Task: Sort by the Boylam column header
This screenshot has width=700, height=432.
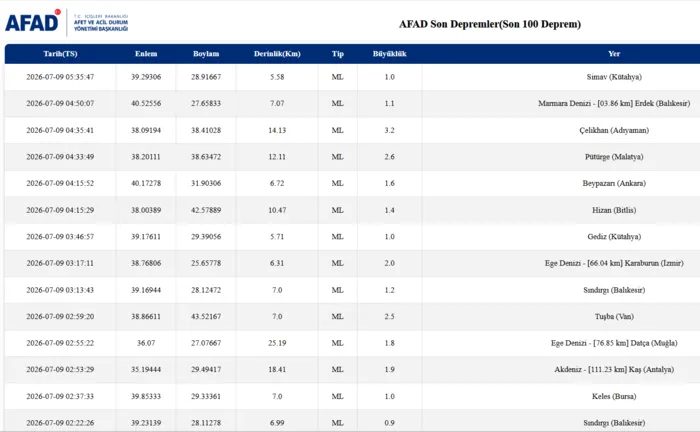Action: pyautogui.click(x=206, y=54)
